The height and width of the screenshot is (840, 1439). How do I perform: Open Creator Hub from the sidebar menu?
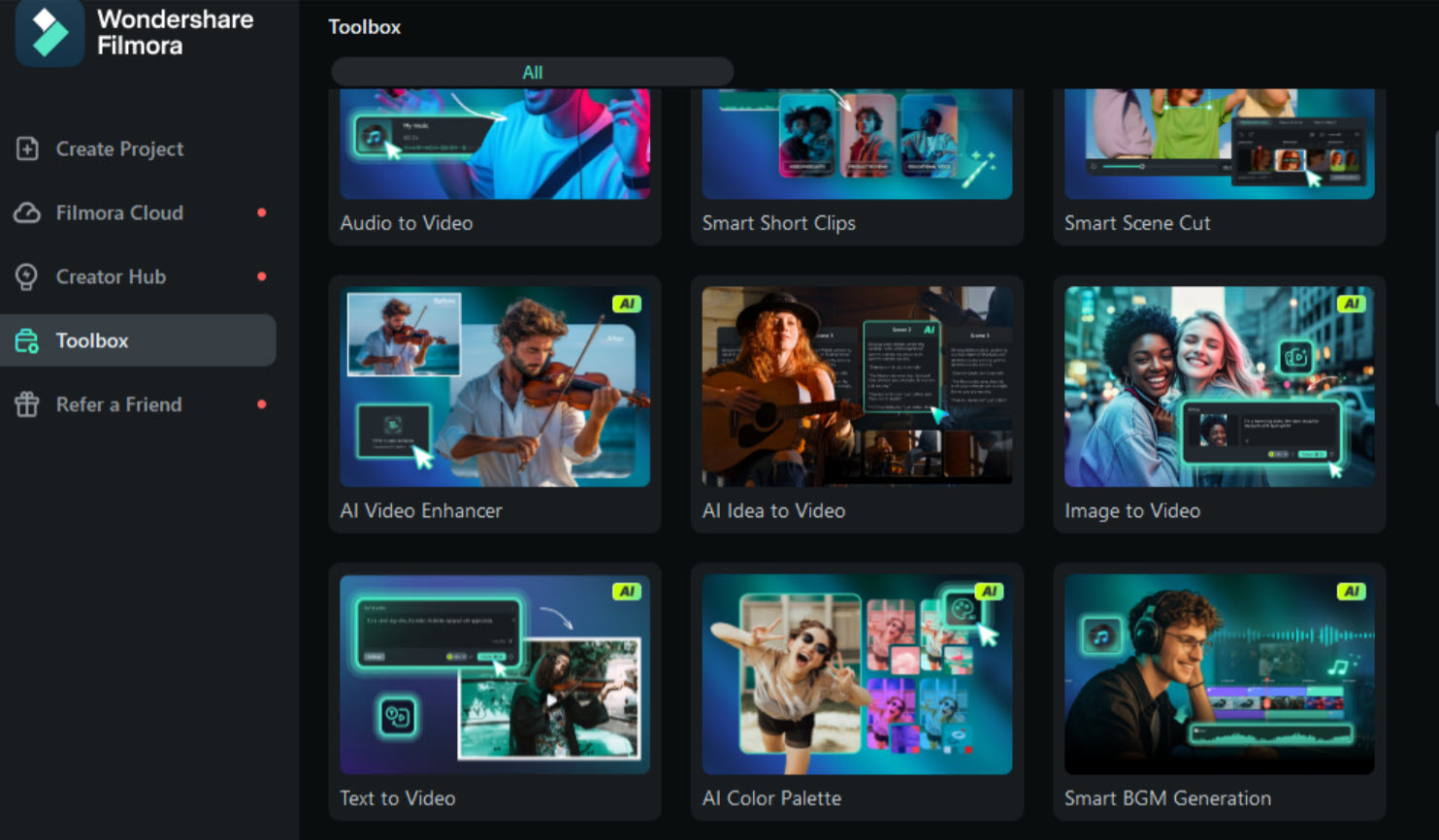point(110,276)
